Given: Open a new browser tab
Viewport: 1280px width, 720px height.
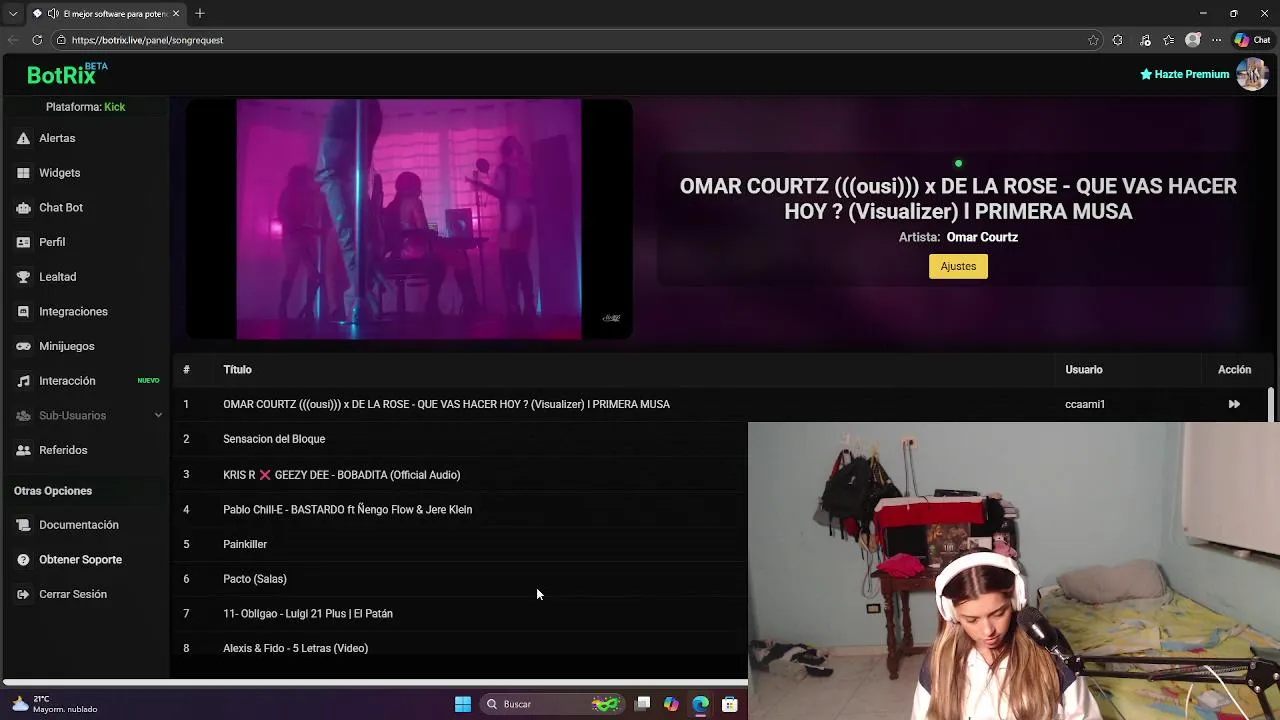Looking at the screenshot, I should click(200, 13).
